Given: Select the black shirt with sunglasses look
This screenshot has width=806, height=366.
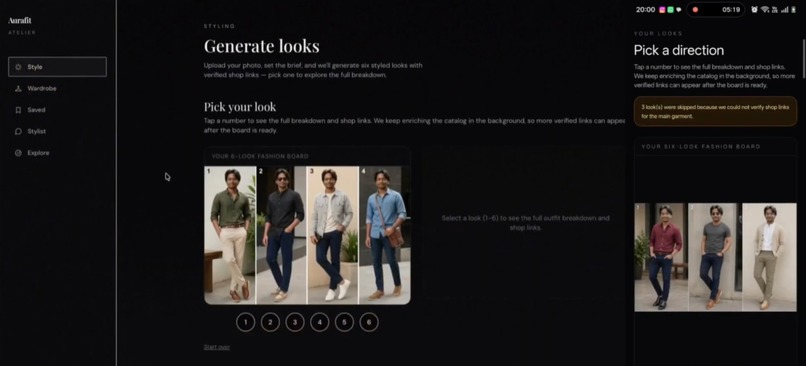Looking at the screenshot, I should tap(282, 235).
